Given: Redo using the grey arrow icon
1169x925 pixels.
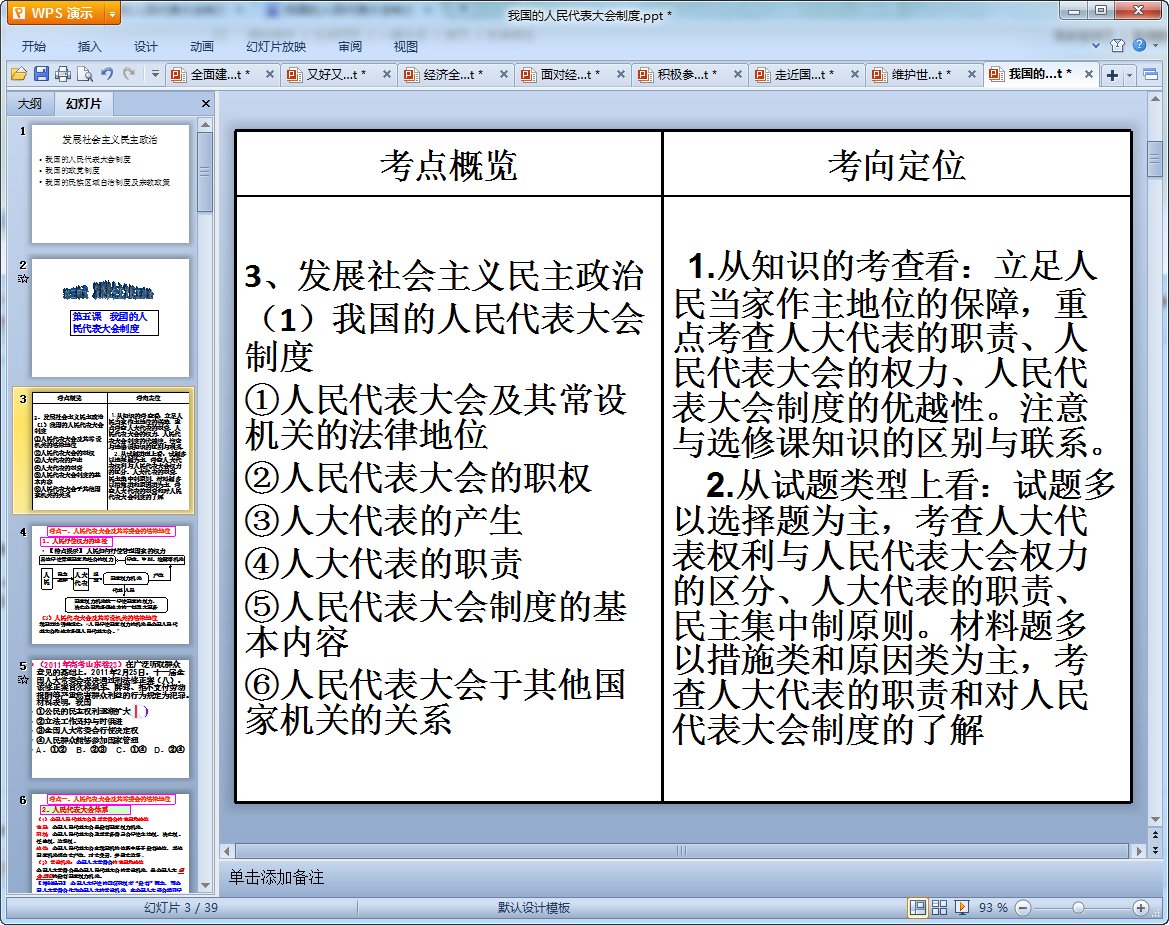Looking at the screenshot, I should 130,74.
